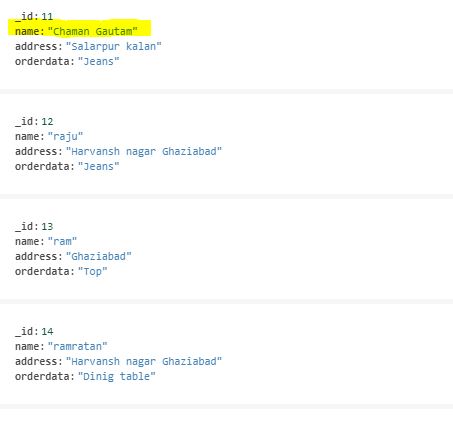Select the _id value 14
The height and width of the screenshot is (424, 453).
pyautogui.click(x=47, y=331)
